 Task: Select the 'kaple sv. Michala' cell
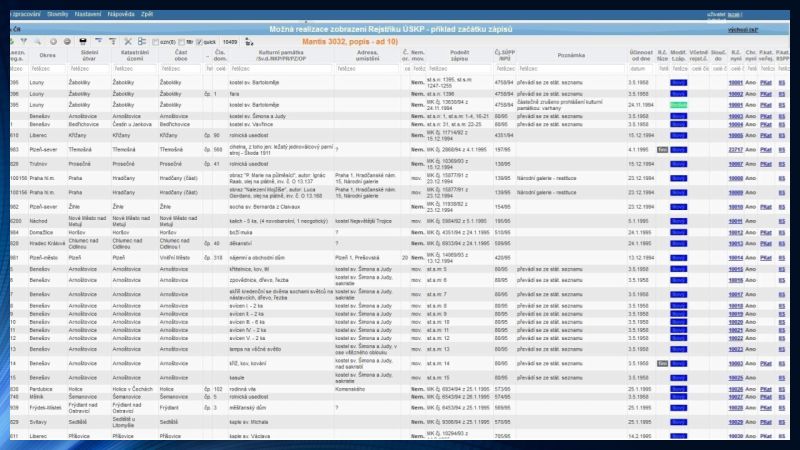(248, 422)
